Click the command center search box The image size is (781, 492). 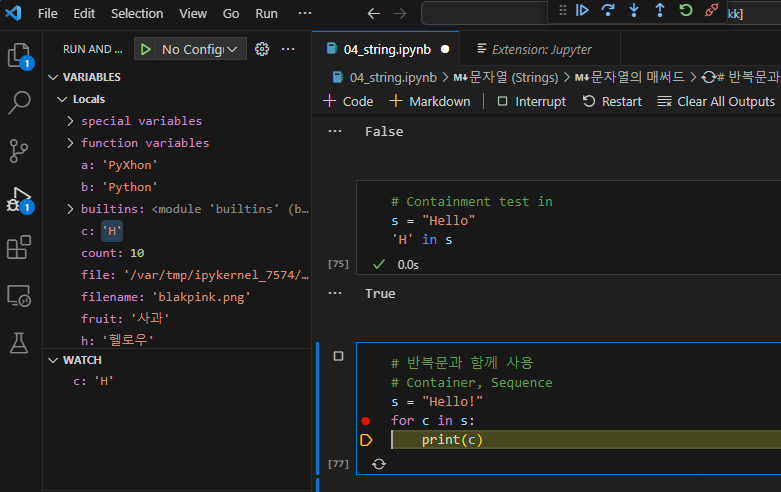coord(484,13)
